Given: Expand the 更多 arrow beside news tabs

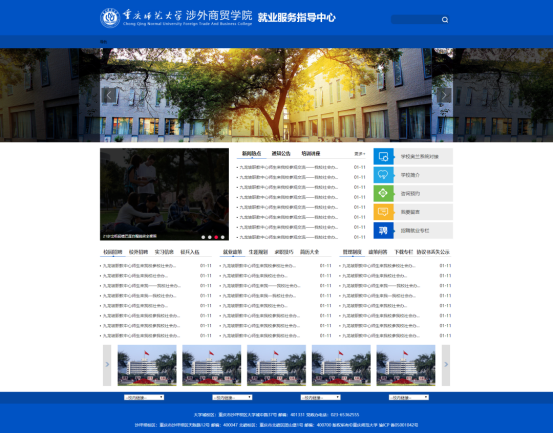Looking at the screenshot, I should 360,154.
